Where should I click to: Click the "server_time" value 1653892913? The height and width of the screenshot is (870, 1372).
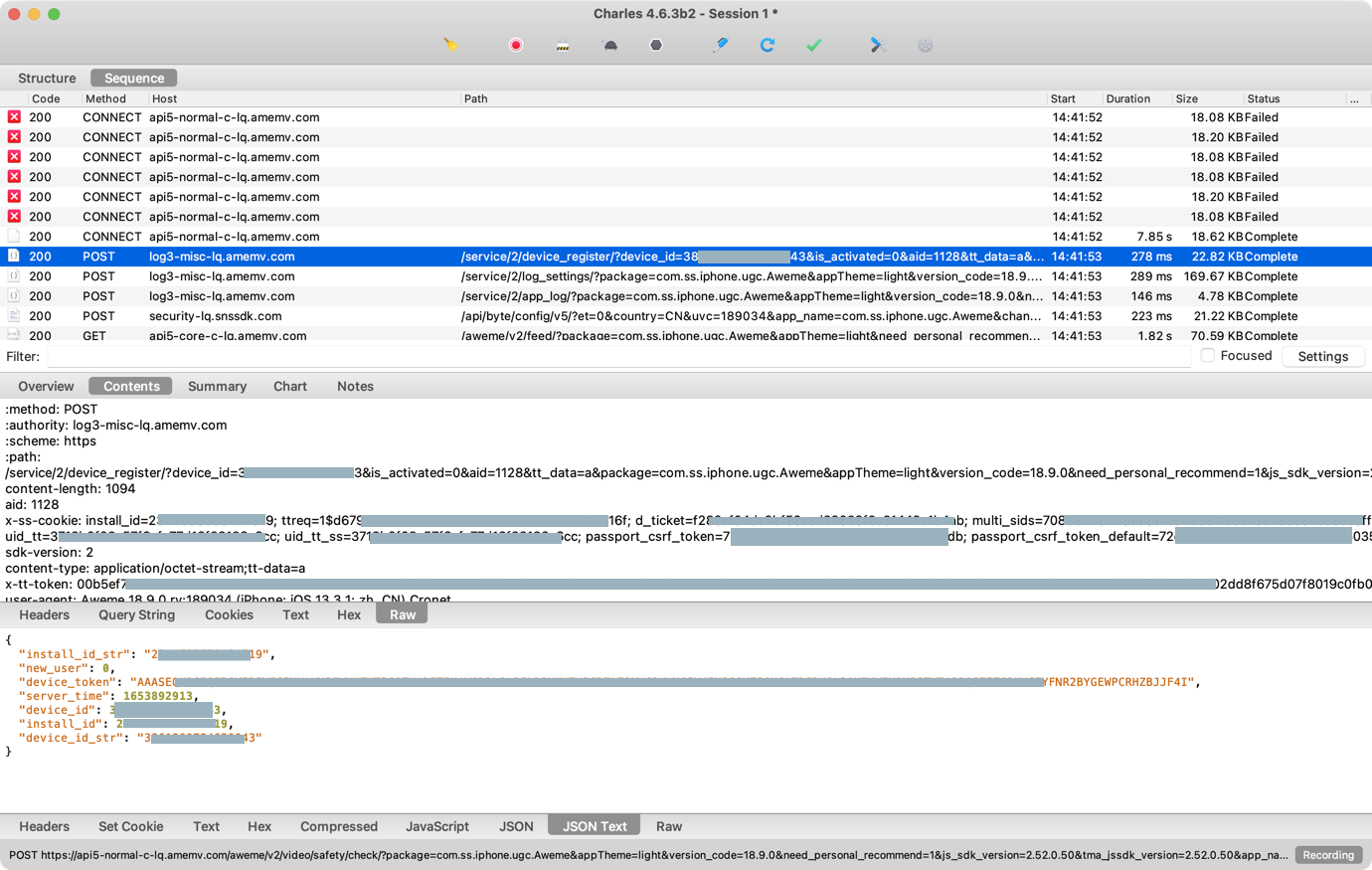tap(158, 696)
